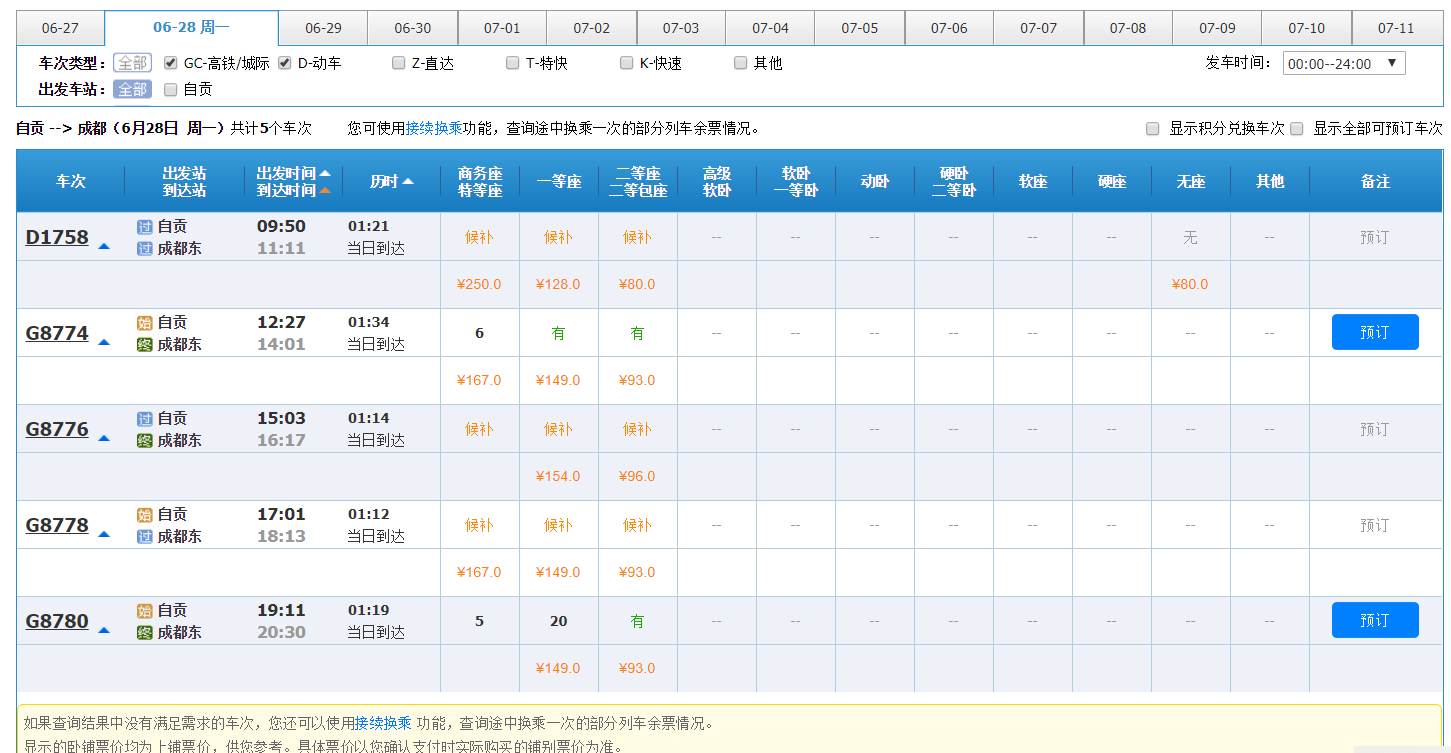Sort by arrival time orange arrow
The height and width of the screenshot is (753, 1451).
coord(325,190)
